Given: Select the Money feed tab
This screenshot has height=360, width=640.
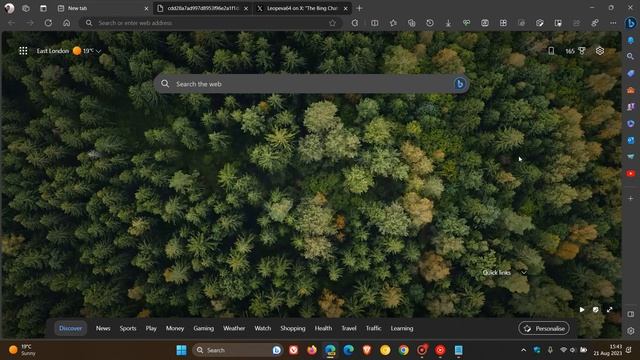Looking at the screenshot, I should coord(175,328).
